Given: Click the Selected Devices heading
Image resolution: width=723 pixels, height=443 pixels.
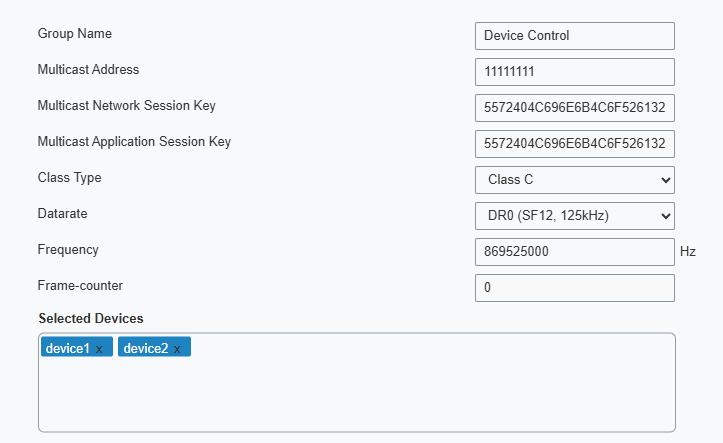Looking at the screenshot, I should (91, 318).
